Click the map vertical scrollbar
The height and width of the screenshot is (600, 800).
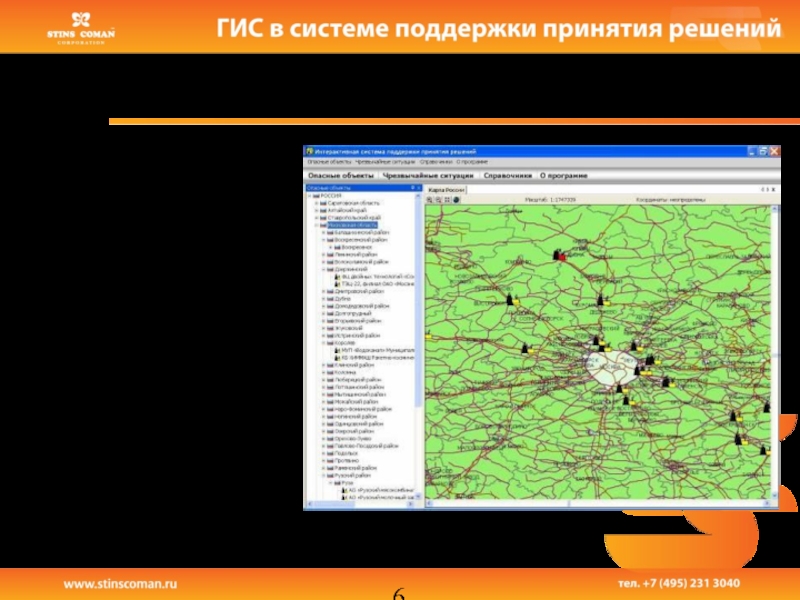775,352
